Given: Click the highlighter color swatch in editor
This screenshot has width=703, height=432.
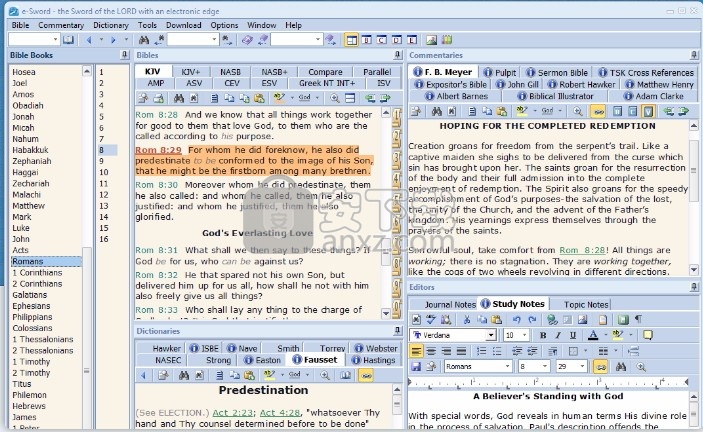Looking at the screenshot, I should click(x=618, y=335).
